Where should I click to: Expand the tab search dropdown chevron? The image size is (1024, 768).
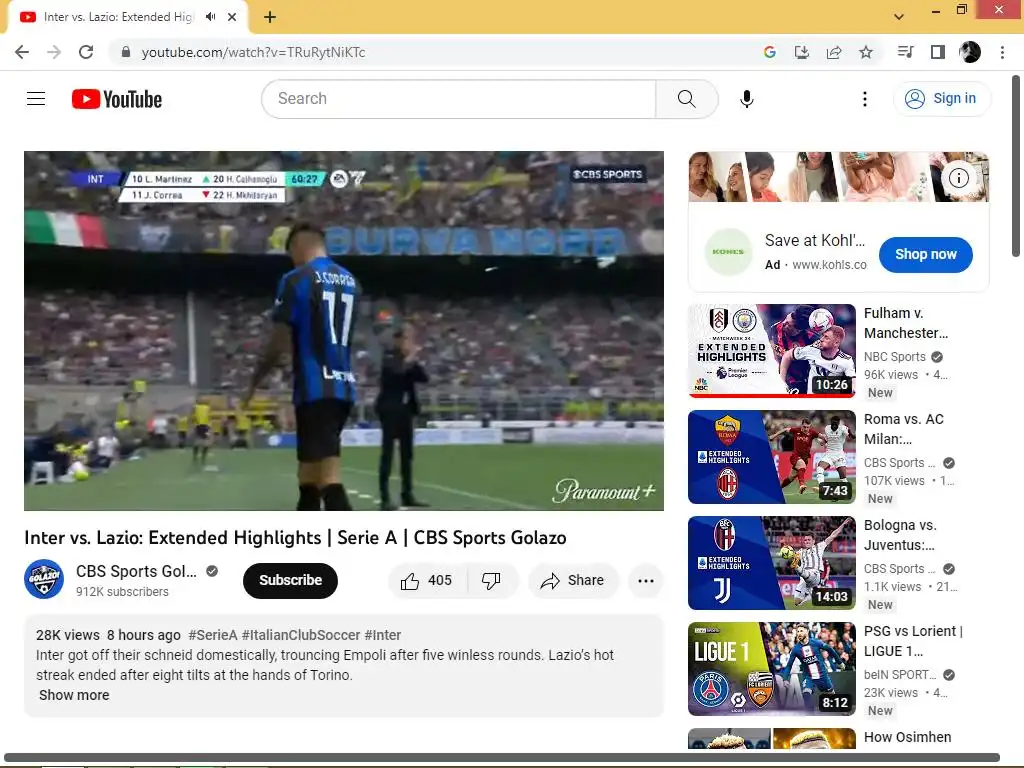point(899,17)
